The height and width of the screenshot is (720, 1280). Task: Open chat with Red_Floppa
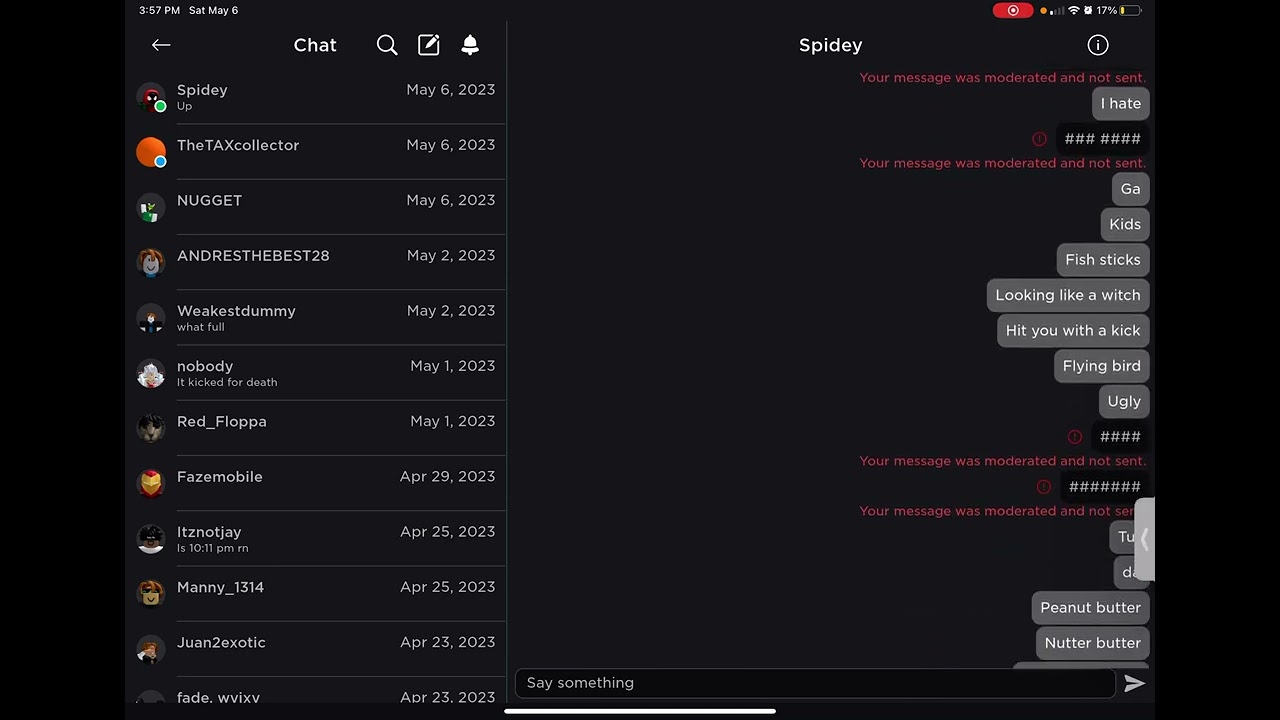[x=316, y=428]
